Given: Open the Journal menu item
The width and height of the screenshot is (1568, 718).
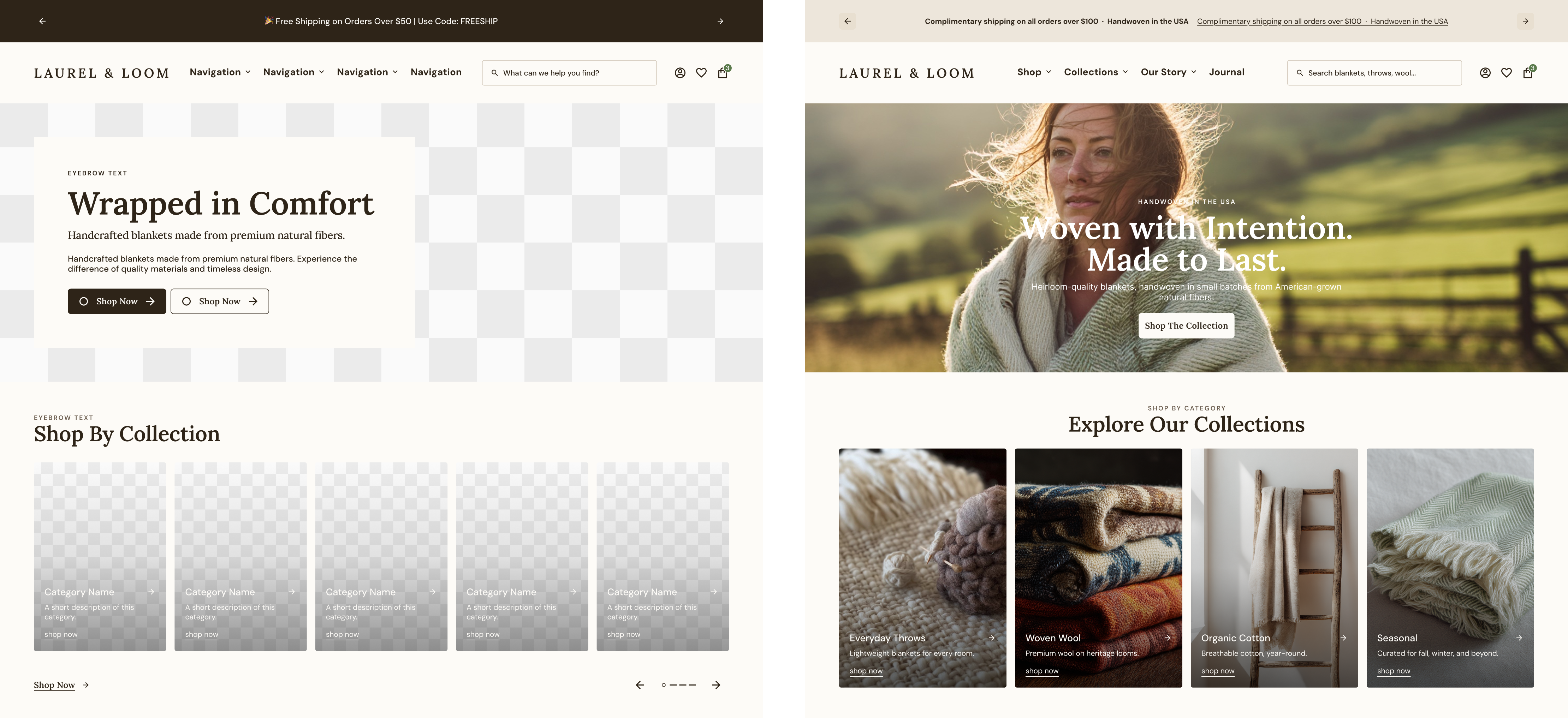Looking at the screenshot, I should 1226,72.
